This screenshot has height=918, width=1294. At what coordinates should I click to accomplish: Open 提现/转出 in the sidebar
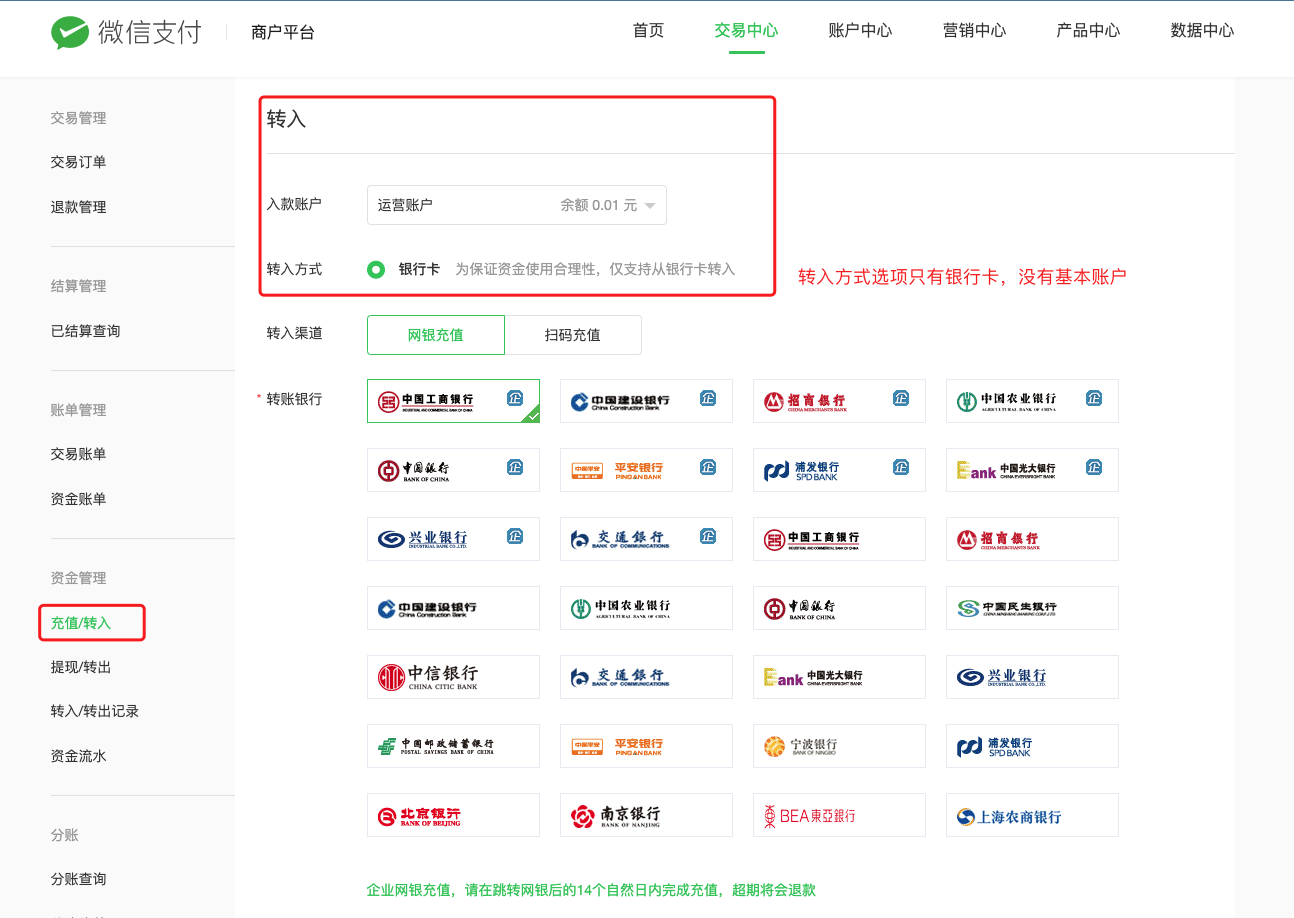pos(81,667)
